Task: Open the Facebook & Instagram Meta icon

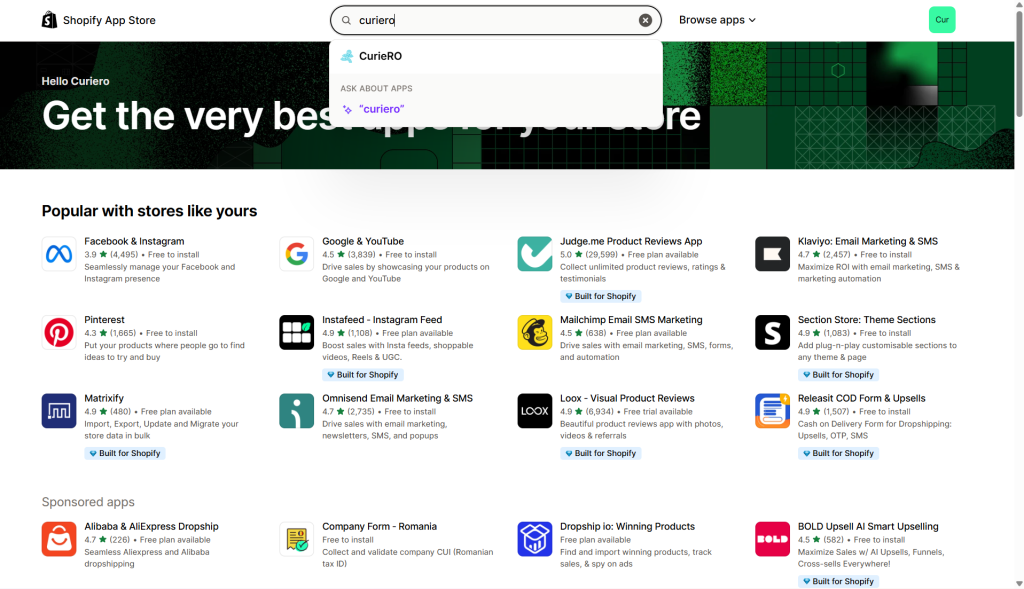Action: click(59, 253)
